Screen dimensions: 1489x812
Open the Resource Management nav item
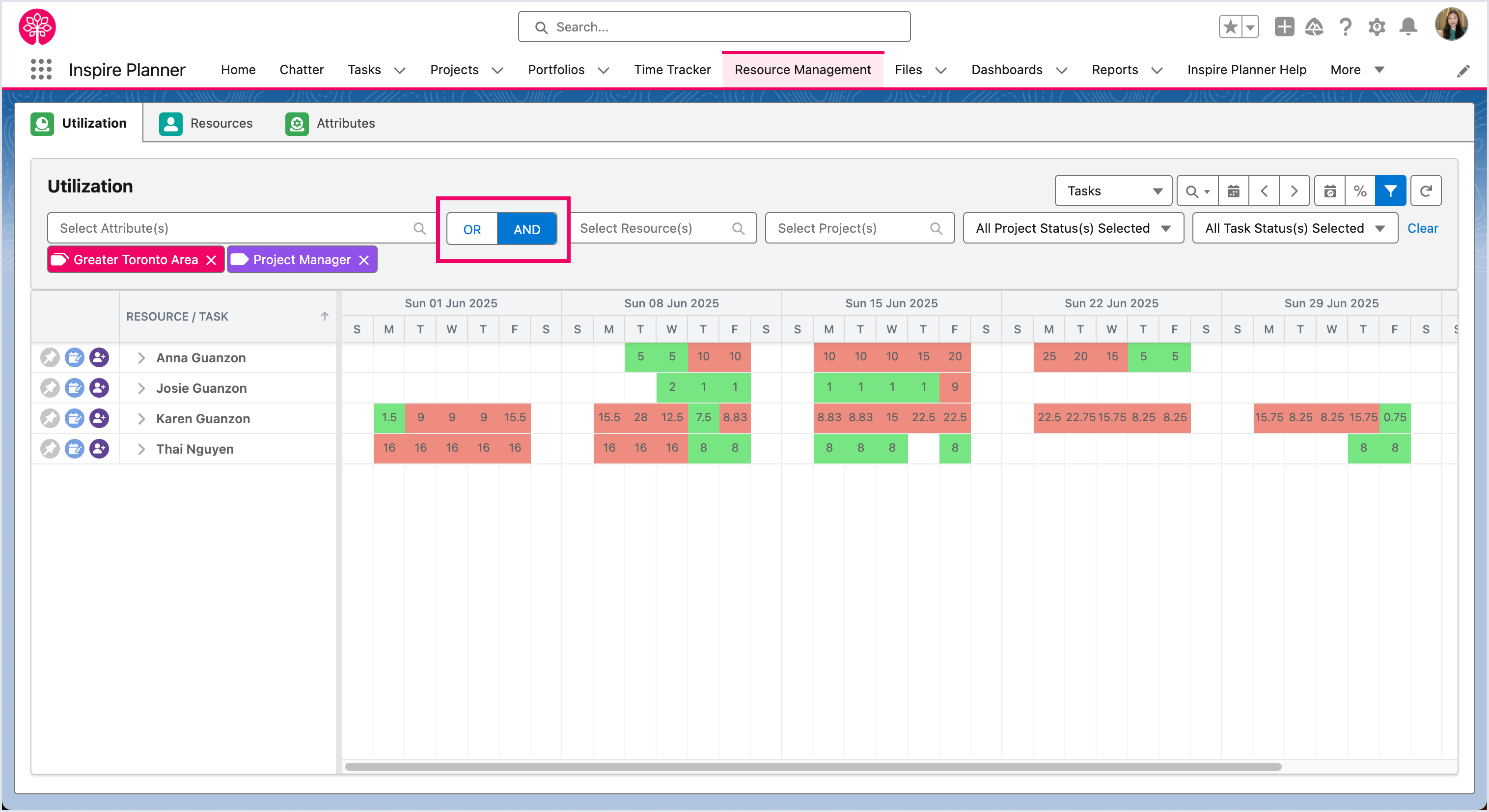pyautogui.click(x=802, y=70)
